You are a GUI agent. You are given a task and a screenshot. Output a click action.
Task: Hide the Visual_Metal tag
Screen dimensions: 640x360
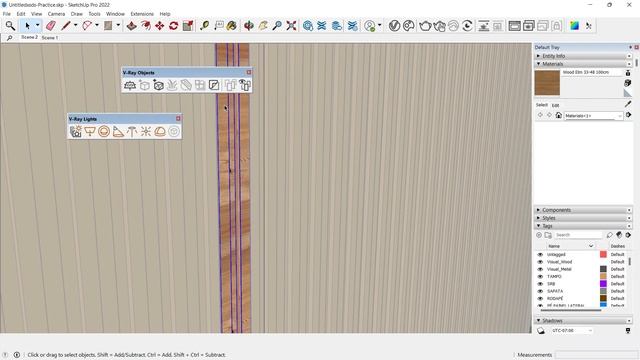coord(540,269)
